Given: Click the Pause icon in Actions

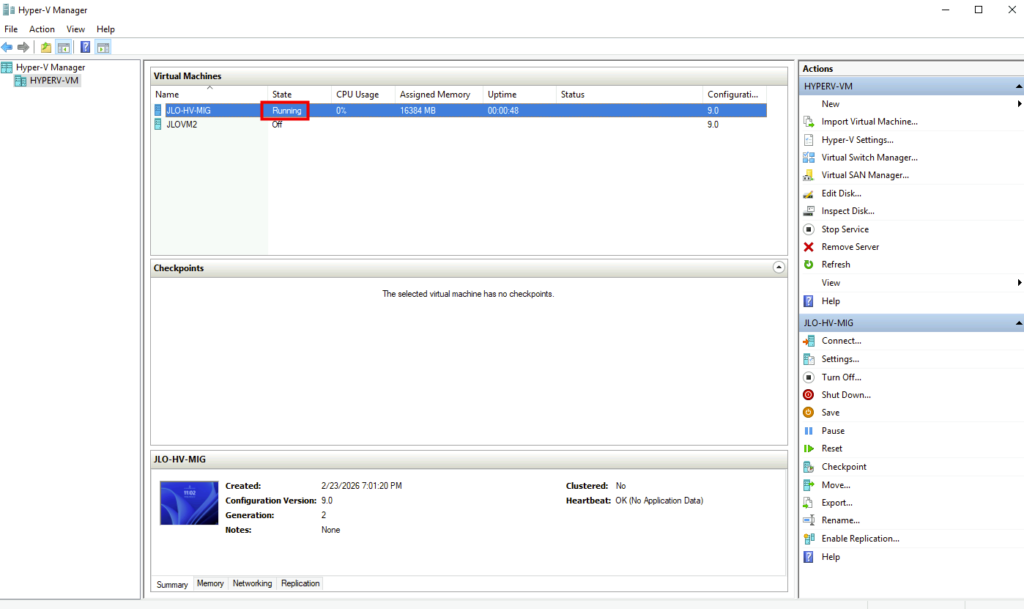Looking at the screenshot, I should point(809,431).
